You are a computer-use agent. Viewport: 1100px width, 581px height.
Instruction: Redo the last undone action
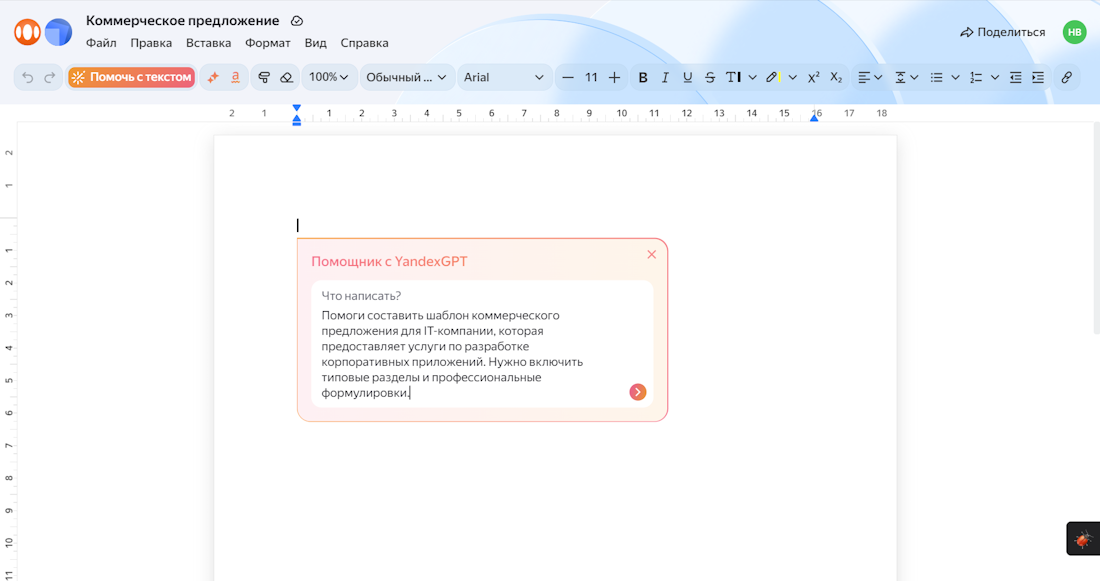(50, 77)
